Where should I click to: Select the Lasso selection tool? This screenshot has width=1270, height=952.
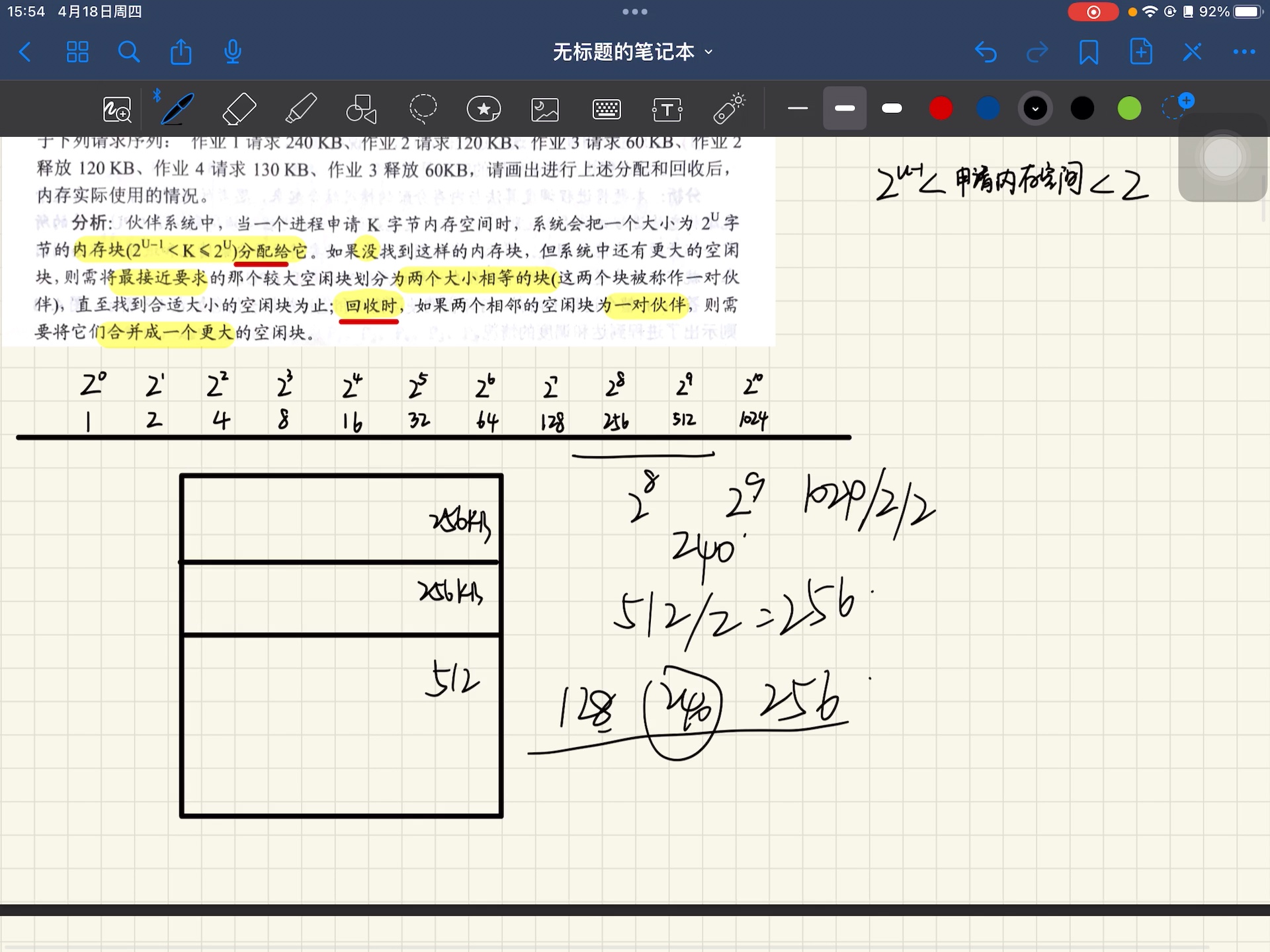[423, 109]
